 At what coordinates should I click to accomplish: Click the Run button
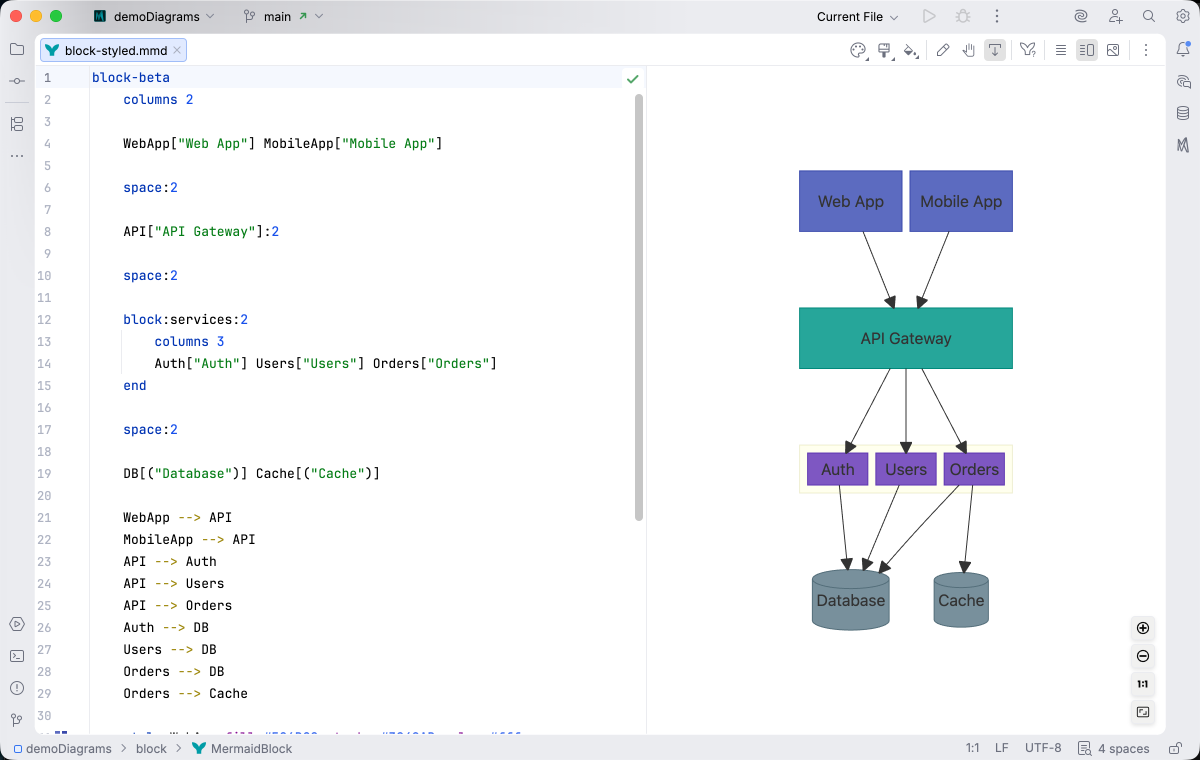(x=929, y=16)
